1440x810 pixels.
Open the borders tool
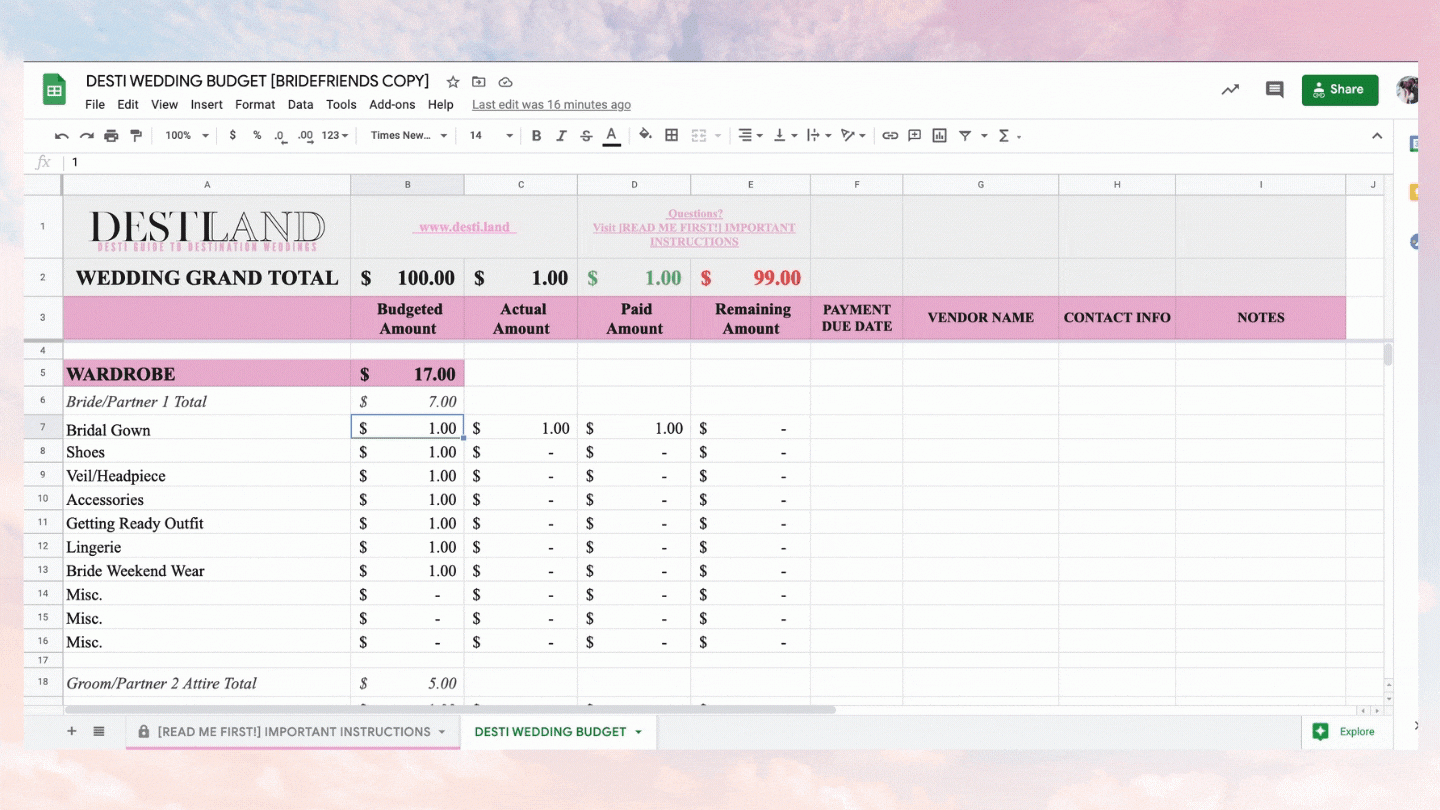672,135
